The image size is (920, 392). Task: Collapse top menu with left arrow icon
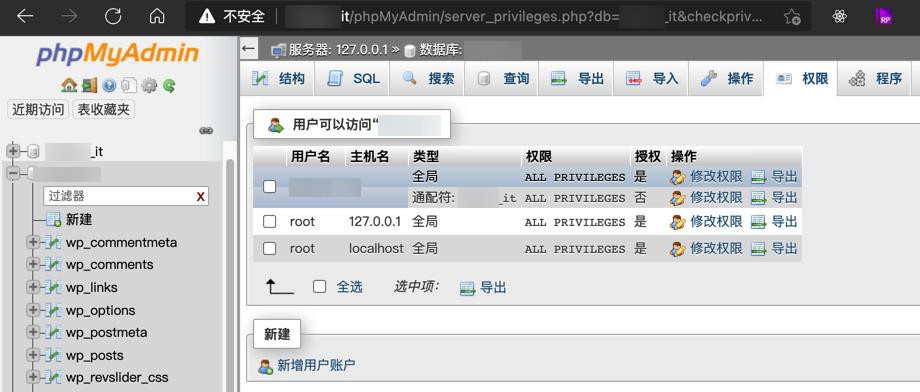pos(249,49)
